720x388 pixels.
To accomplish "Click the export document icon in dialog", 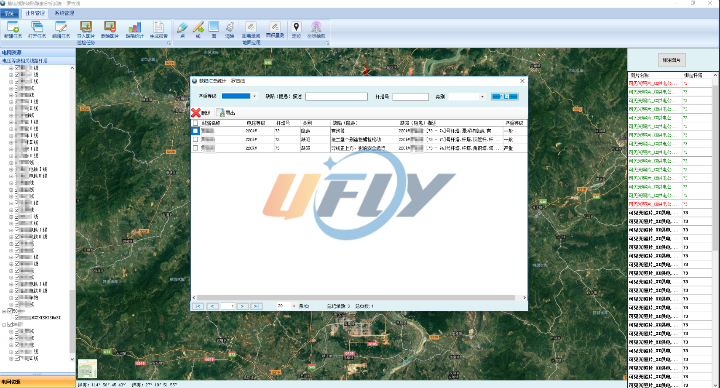I will [221, 112].
